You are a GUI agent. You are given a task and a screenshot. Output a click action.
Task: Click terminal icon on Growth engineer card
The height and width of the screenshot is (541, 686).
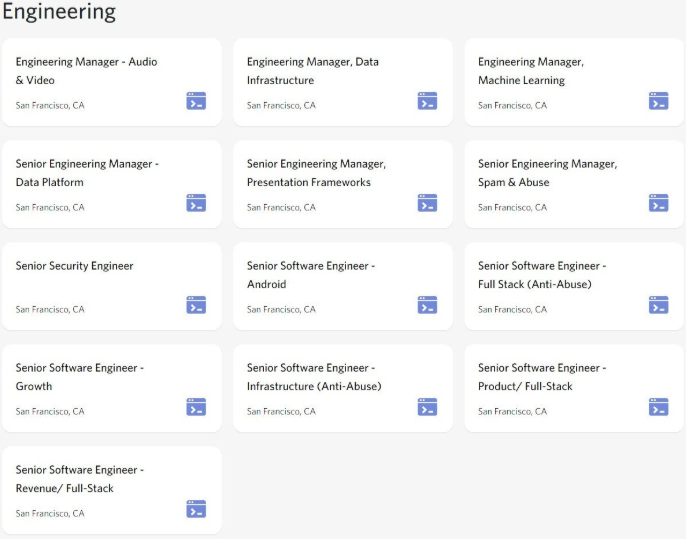pos(196,407)
